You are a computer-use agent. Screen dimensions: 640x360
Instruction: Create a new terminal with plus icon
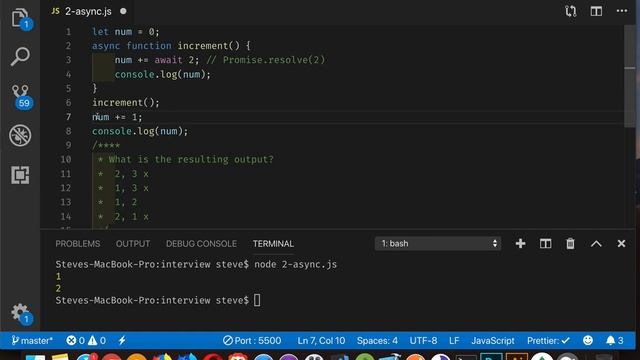coord(520,244)
